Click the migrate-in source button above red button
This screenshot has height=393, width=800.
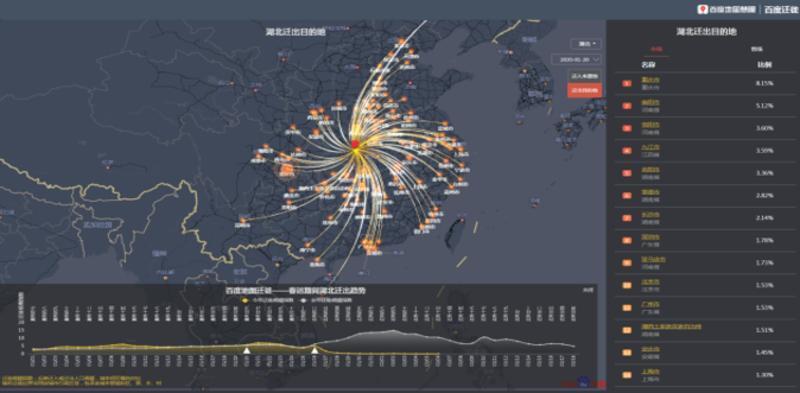585,76
